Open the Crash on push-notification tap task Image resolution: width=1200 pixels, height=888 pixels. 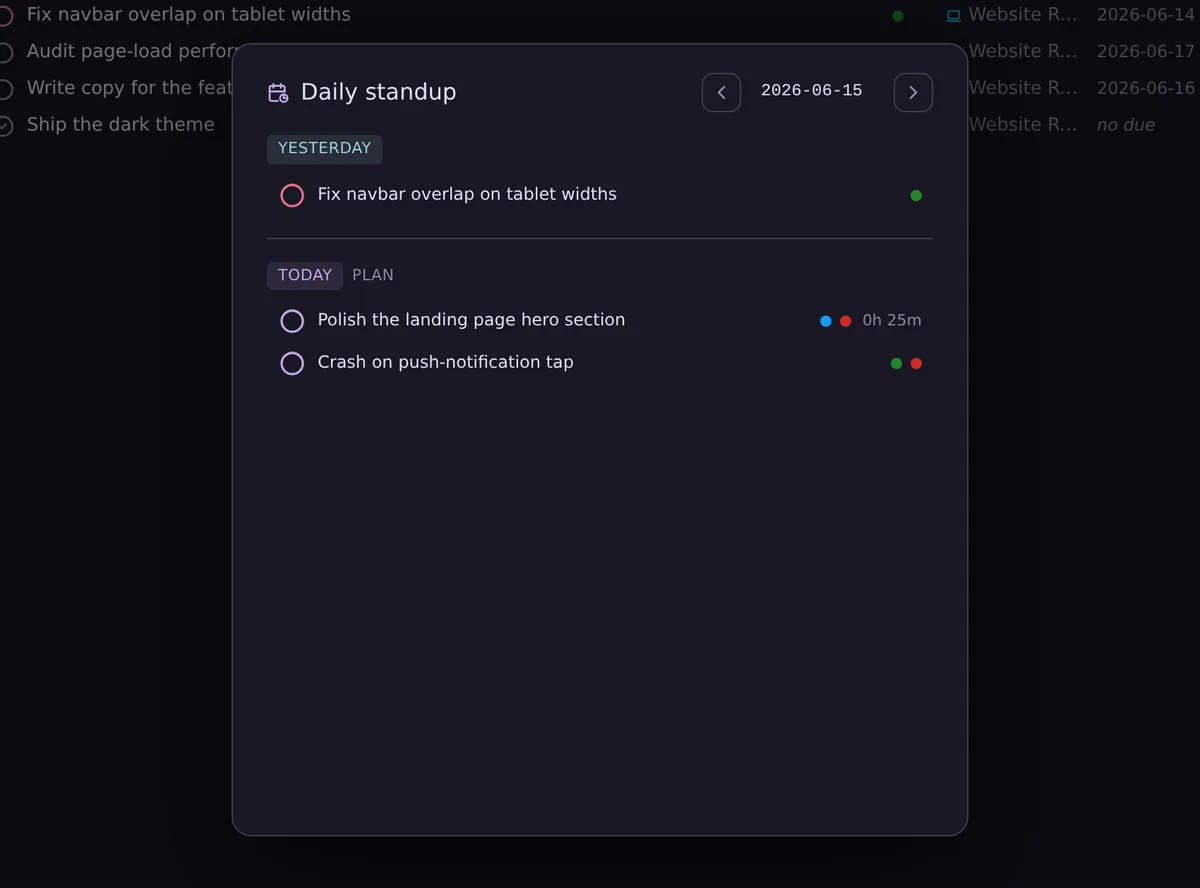(x=445, y=362)
